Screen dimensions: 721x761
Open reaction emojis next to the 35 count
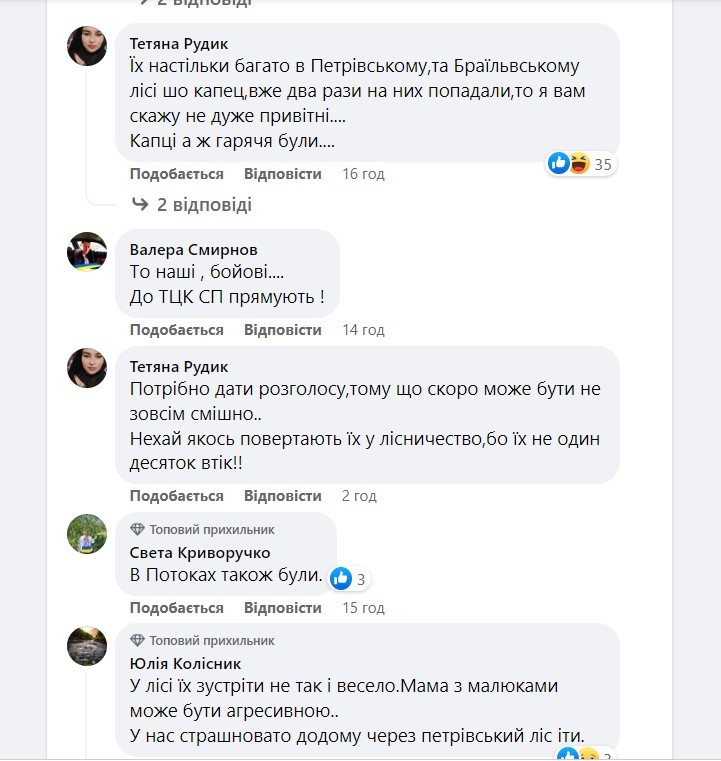pos(571,163)
